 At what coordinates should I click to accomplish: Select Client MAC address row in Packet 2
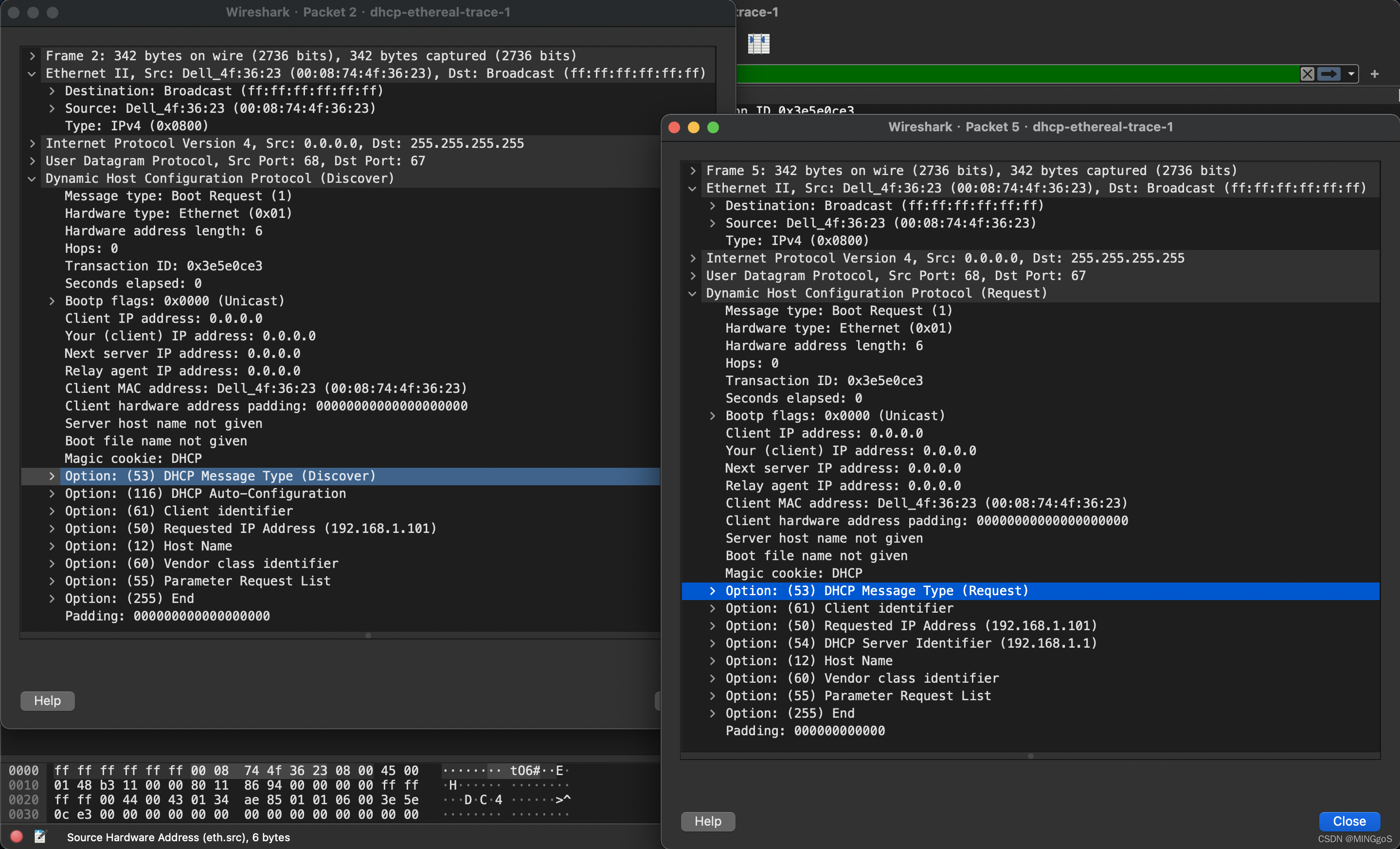pos(341,389)
